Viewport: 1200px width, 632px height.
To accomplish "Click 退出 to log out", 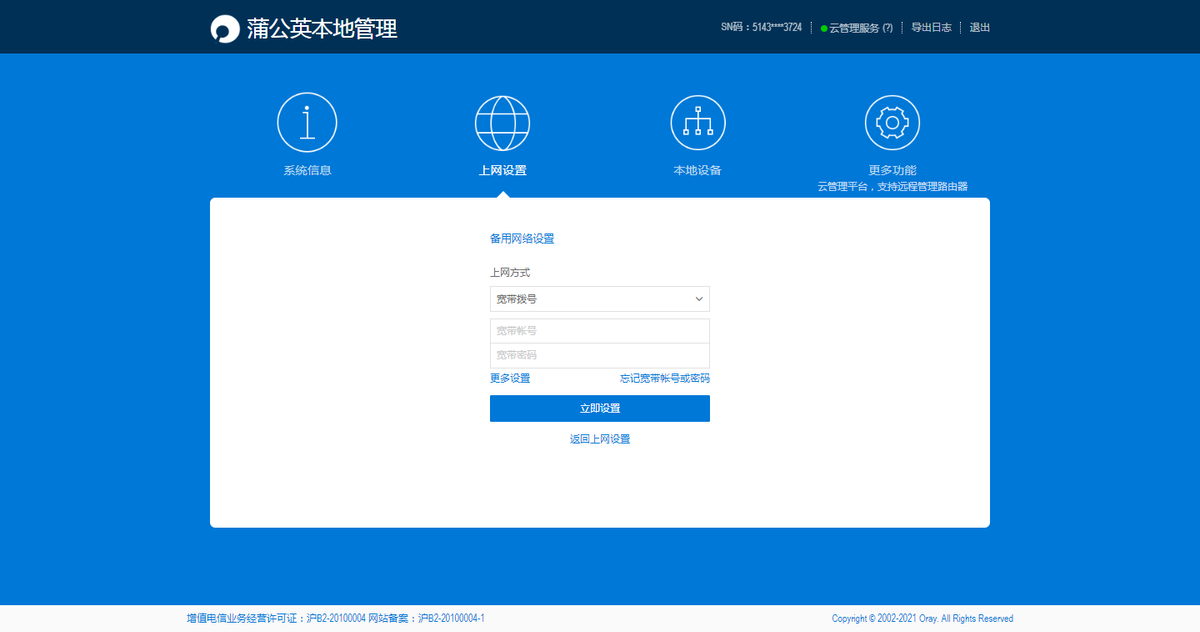I will [x=980, y=28].
